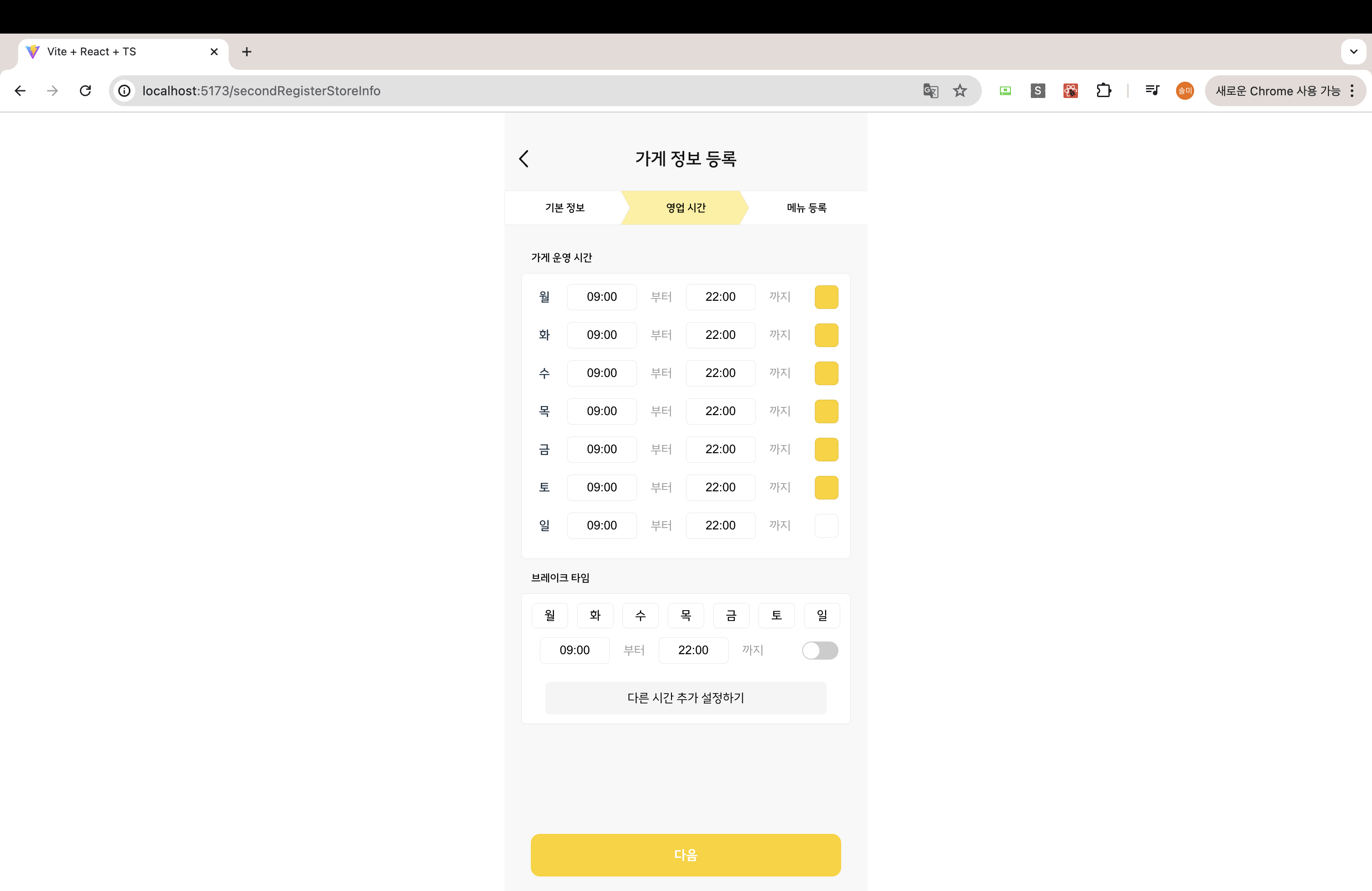This screenshot has height=891, width=1372.
Task: Bookmark this page with the star icon
Action: [960, 90]
